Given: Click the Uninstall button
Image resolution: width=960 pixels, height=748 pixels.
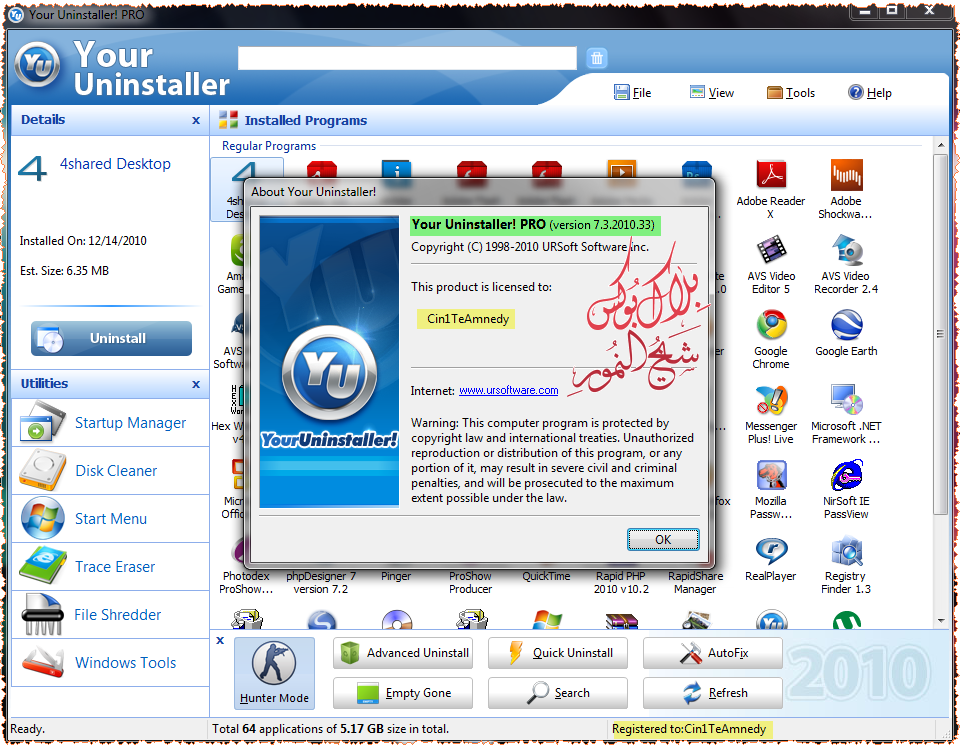Looking at the screenshot, I should (x=111, y=338).
